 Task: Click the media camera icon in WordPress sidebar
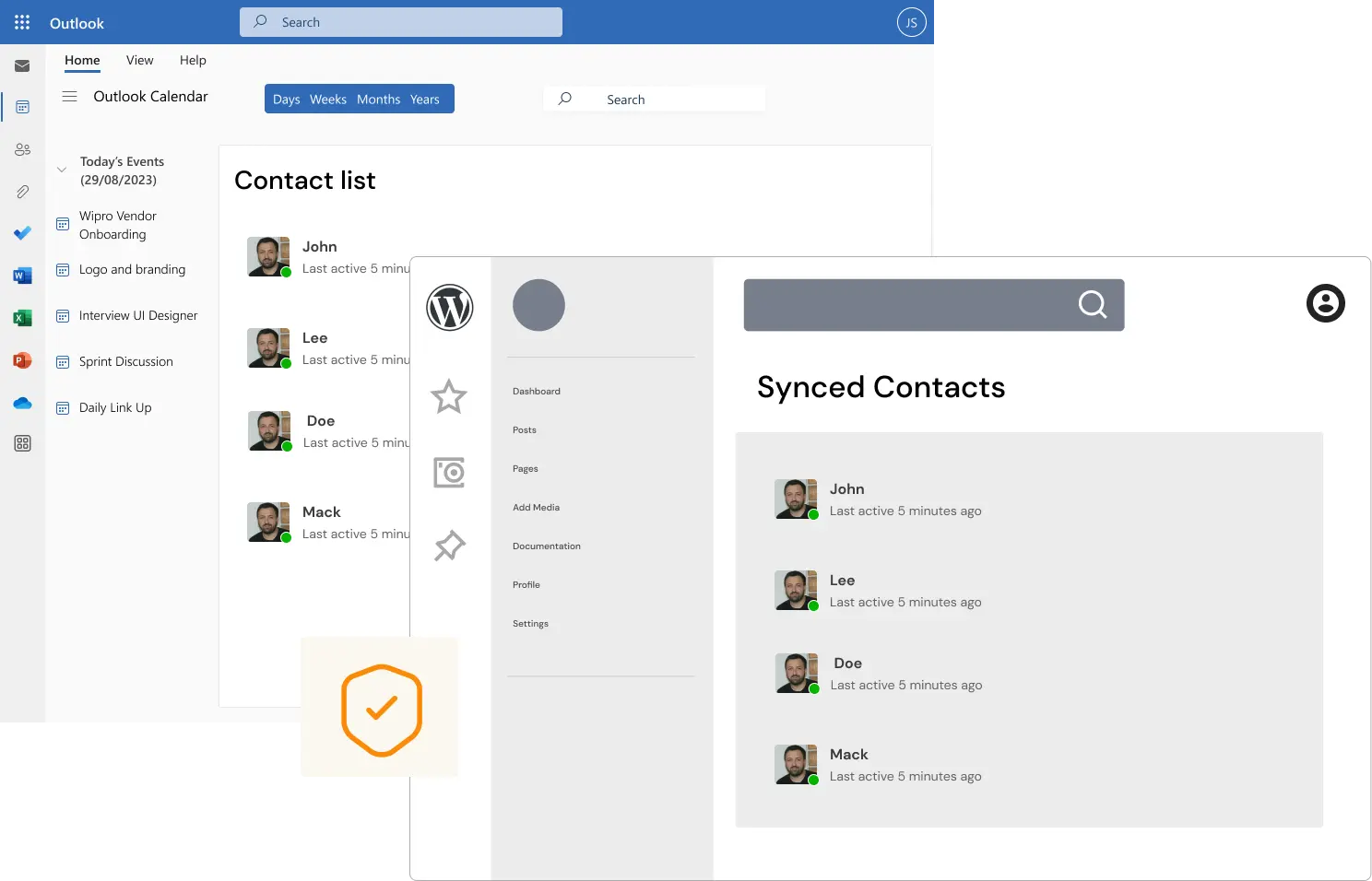449,473
